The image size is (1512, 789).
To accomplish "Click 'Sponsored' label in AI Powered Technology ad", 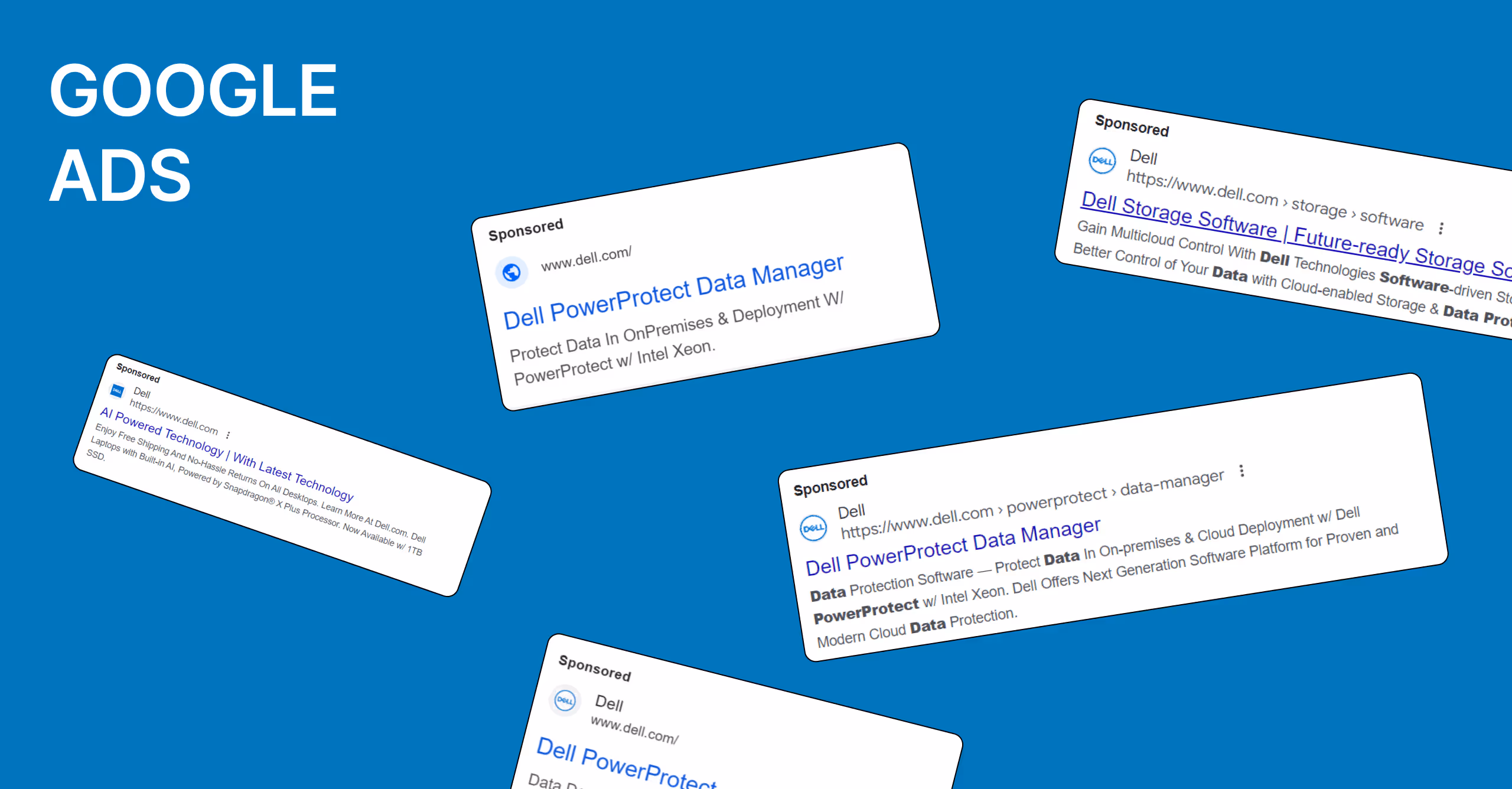I will click(138, 373).
